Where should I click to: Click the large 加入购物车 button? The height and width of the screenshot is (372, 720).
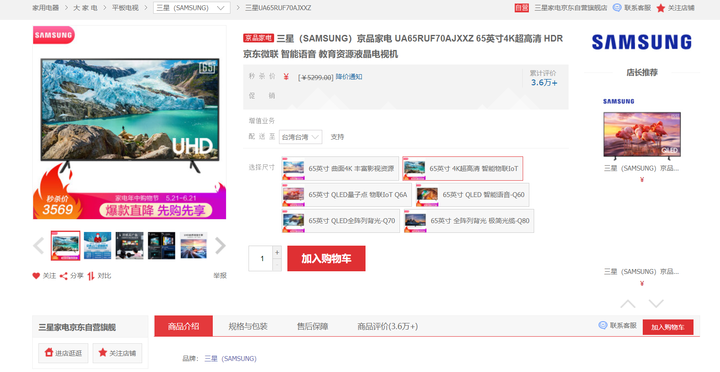326,259
